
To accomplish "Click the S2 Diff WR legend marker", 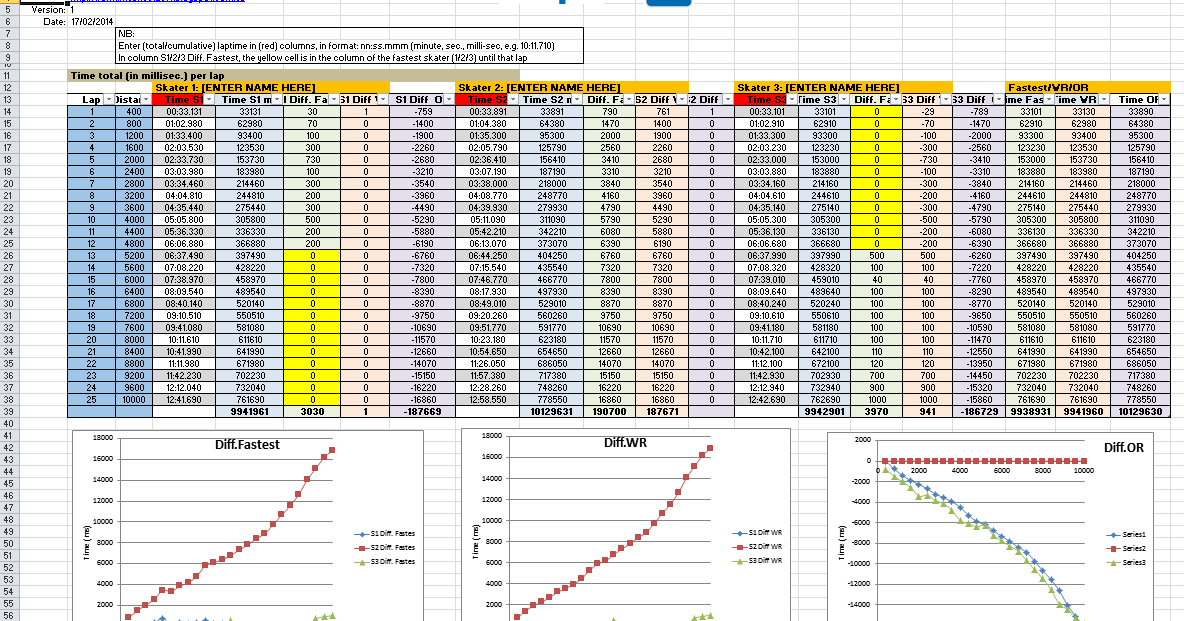I will (740, 547).
